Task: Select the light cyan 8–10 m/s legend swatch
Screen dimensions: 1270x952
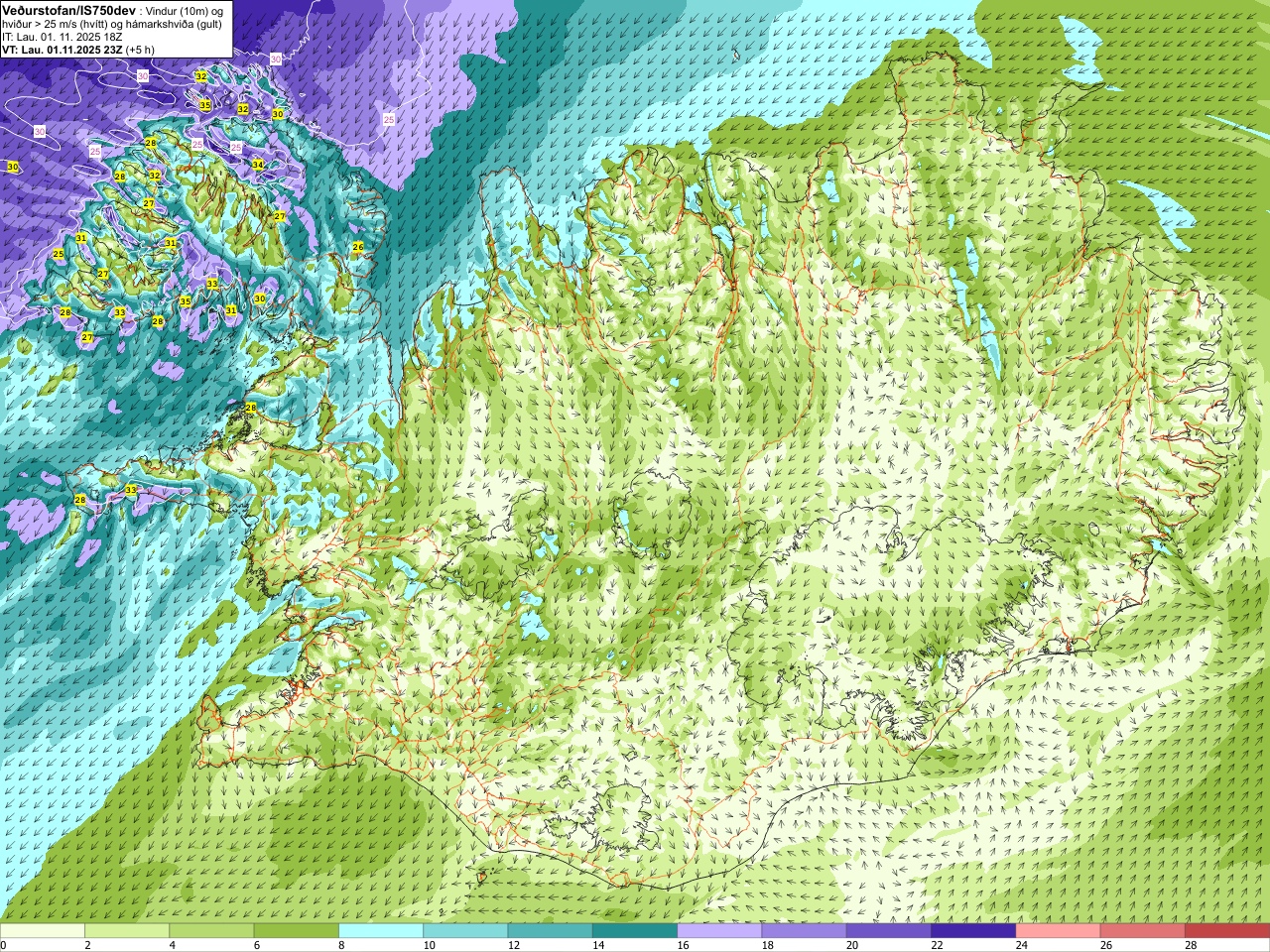Action: [x=381, y=931]
